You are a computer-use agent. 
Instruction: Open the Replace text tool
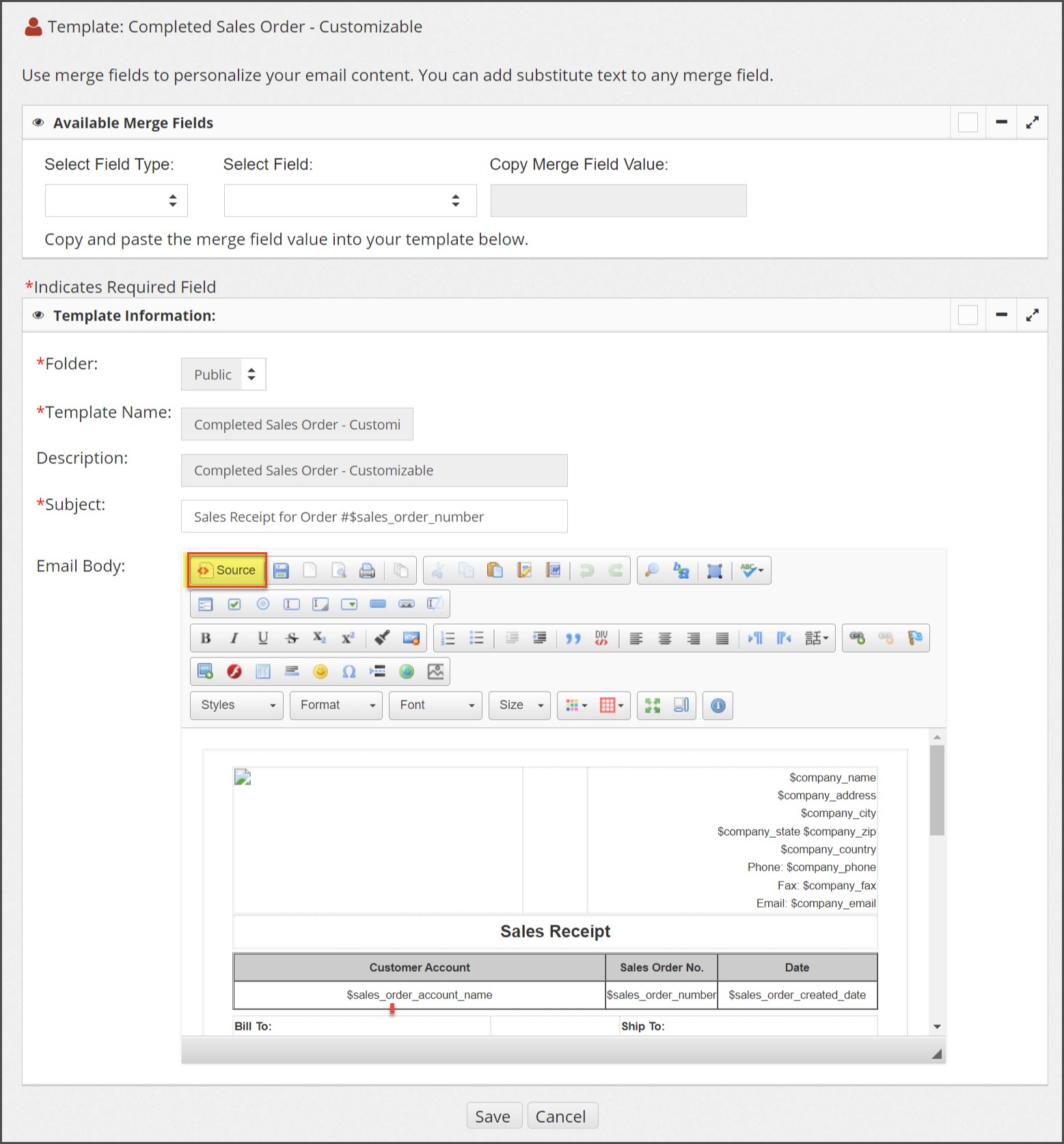[x=681, y=570]
